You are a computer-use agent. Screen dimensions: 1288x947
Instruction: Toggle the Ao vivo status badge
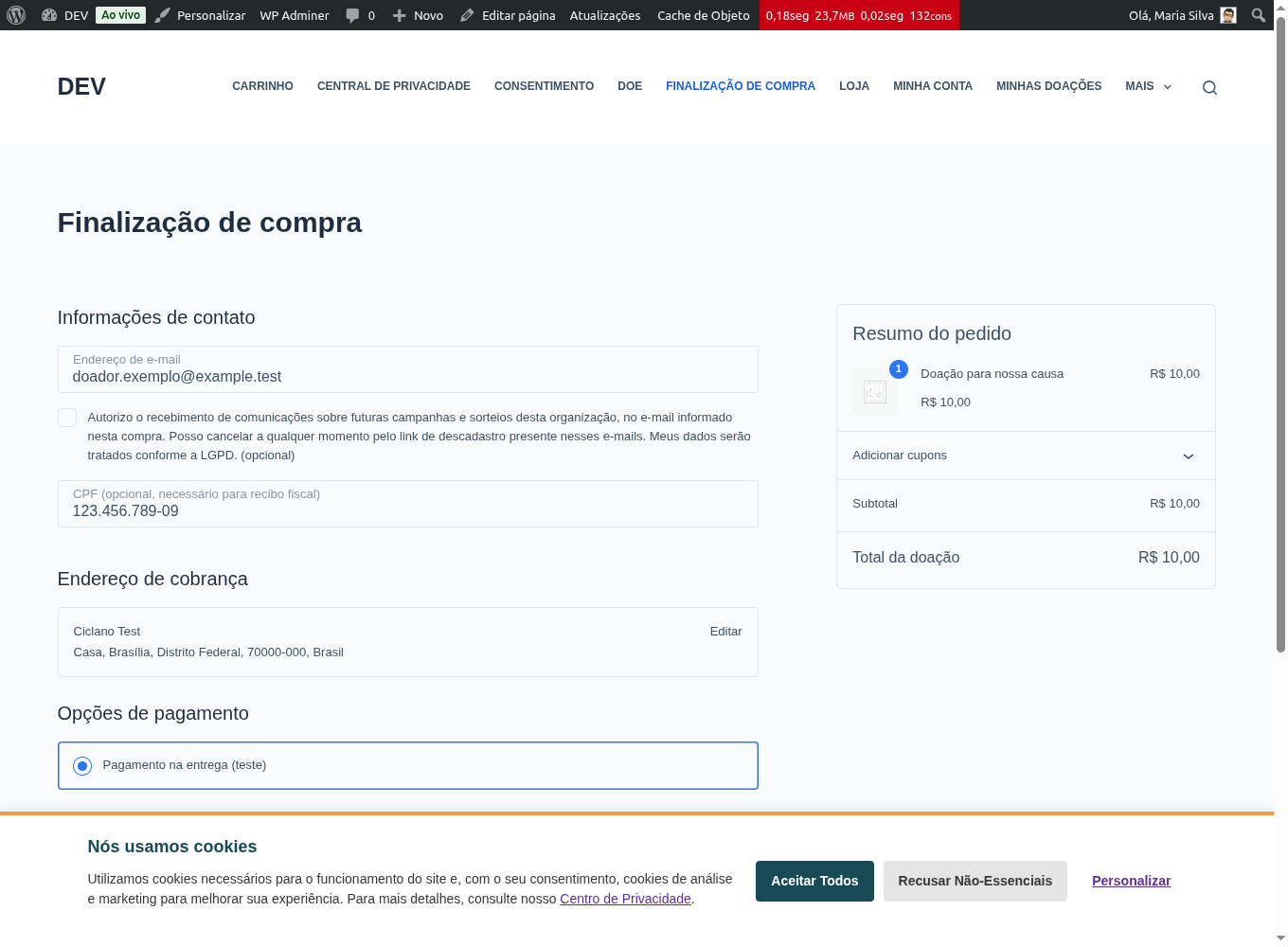coord(120,15)
